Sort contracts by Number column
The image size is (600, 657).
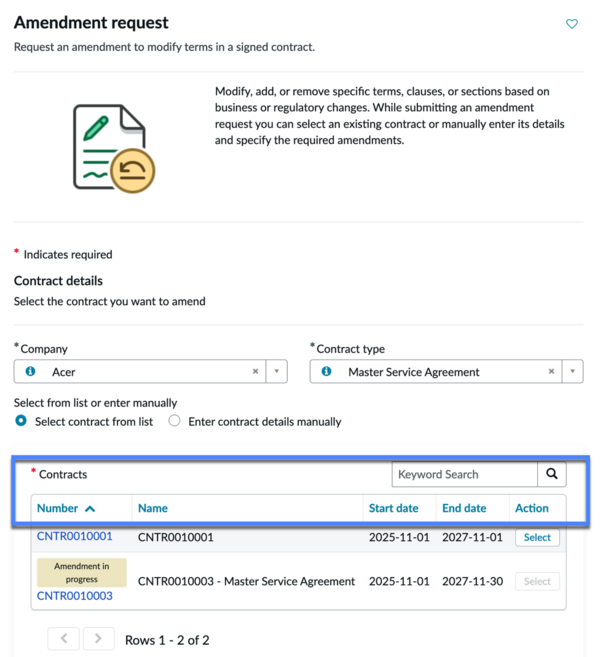(57, 508)
